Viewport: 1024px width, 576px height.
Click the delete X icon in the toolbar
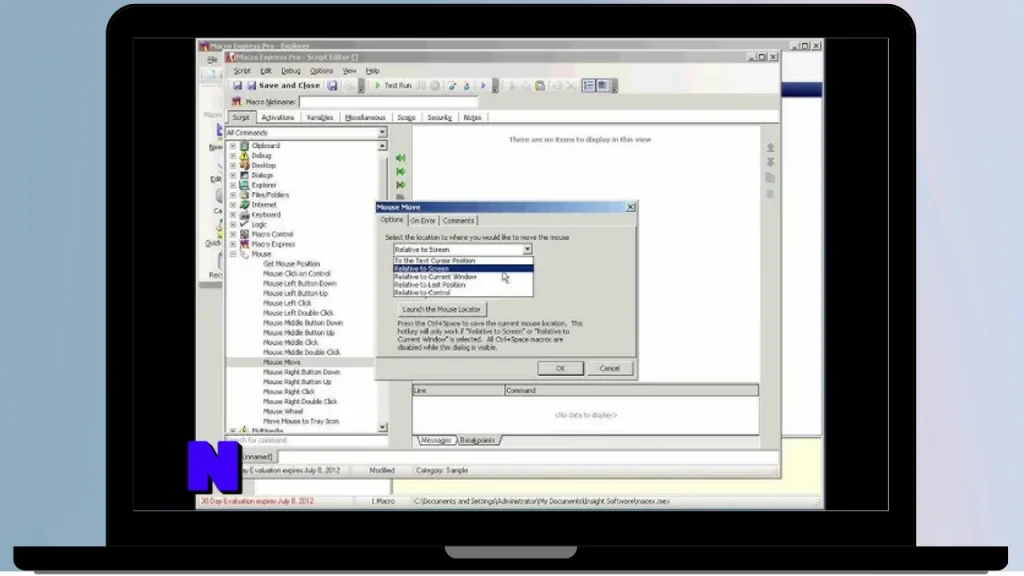[x=570, y=86]
